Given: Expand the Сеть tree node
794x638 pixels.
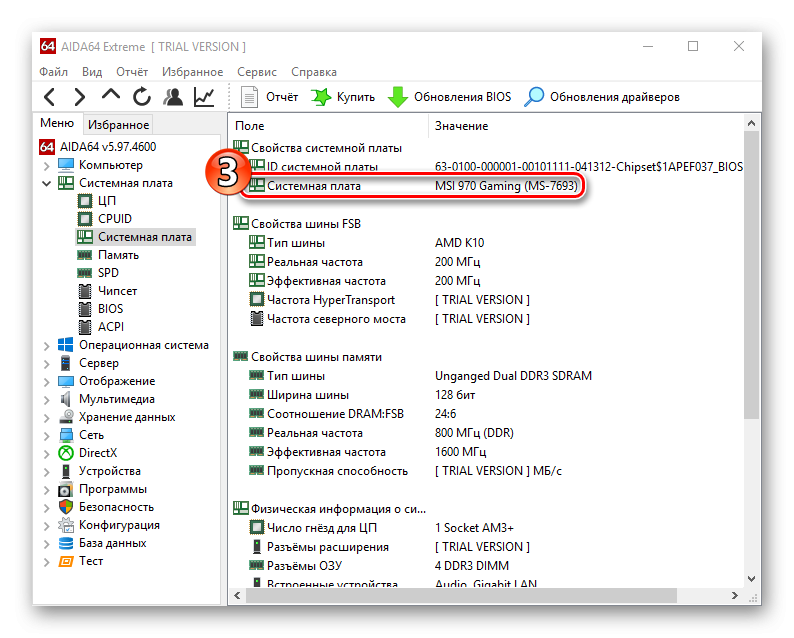Looking at the screenshot, I should [x=46, y=435].
